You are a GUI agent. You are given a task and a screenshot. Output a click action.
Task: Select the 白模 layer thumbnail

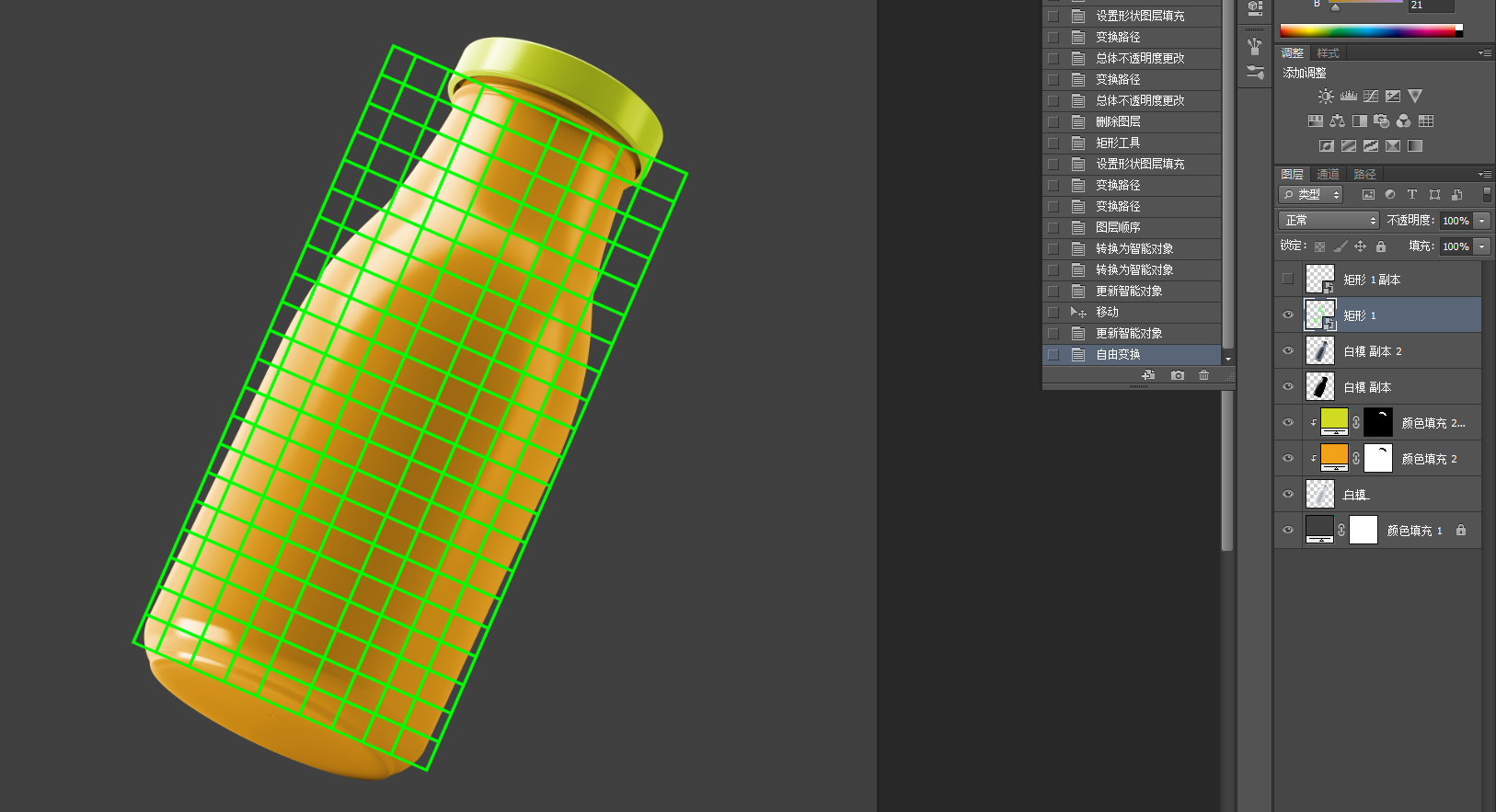pos(1320,494)
